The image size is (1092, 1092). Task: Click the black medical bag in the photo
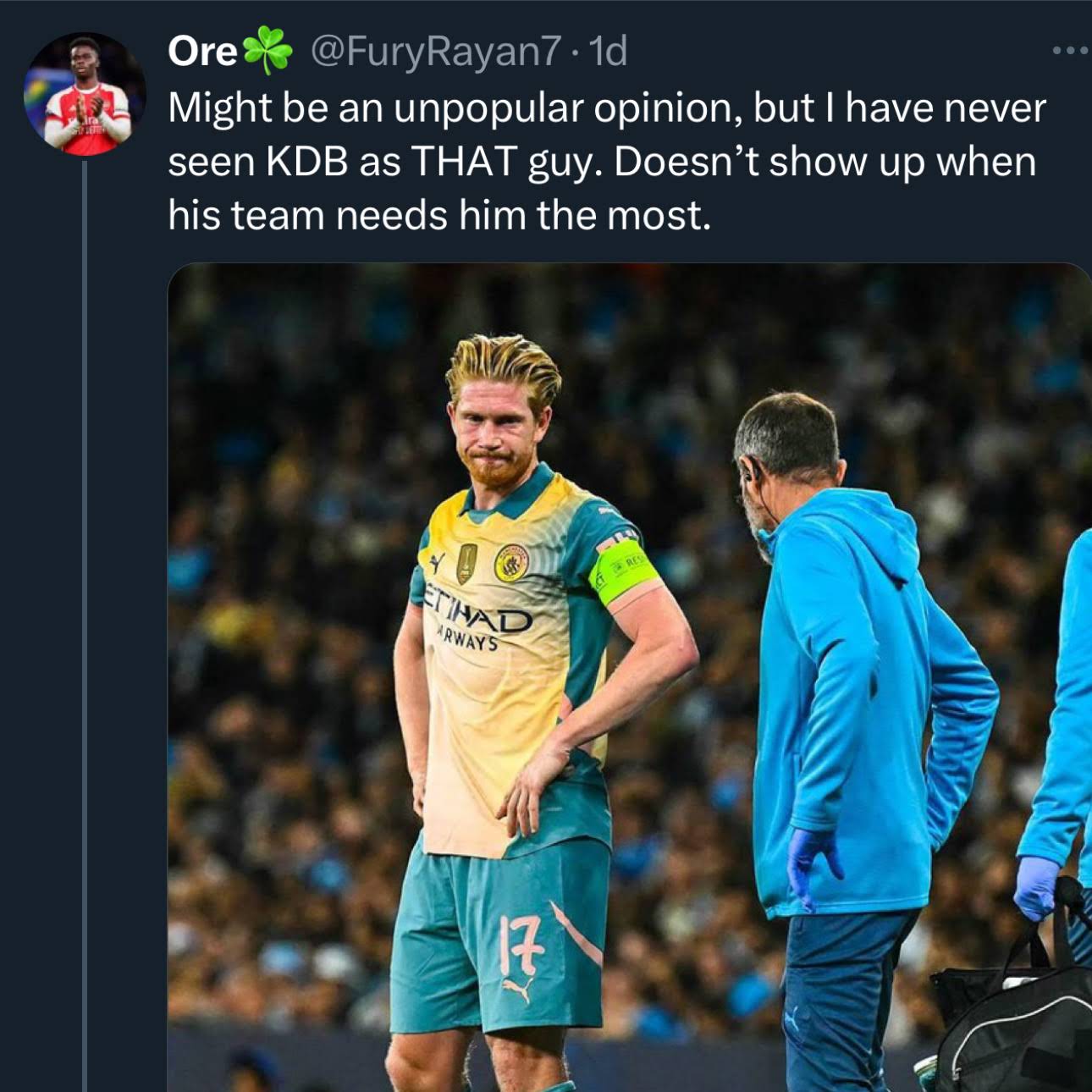click(x=1013, y=1016)
